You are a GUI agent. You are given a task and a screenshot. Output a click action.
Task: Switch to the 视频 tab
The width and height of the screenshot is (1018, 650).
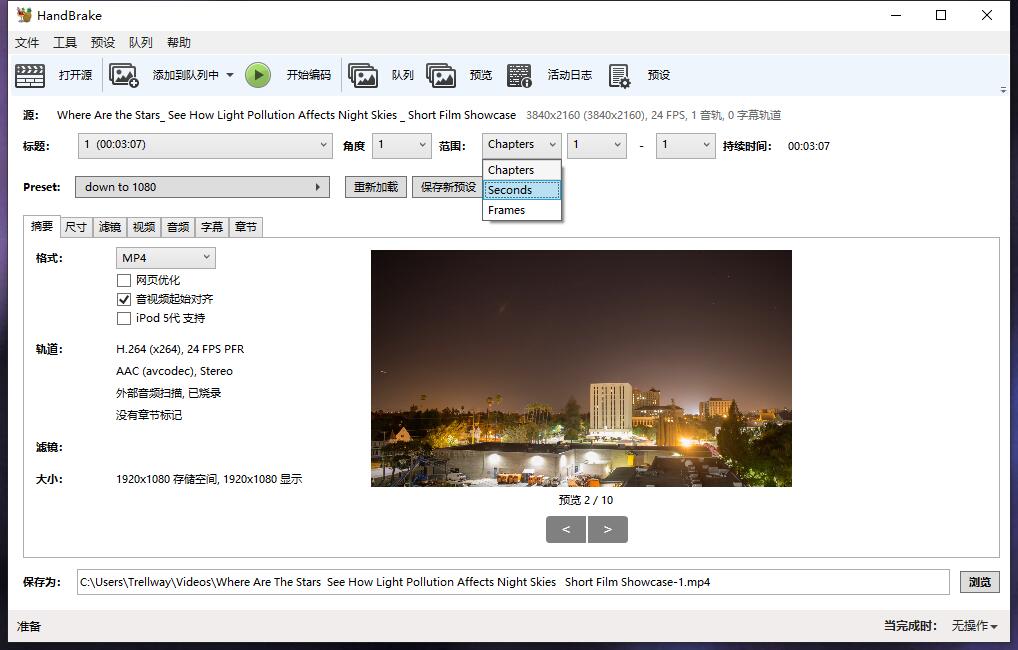click(x=143, y=227)
